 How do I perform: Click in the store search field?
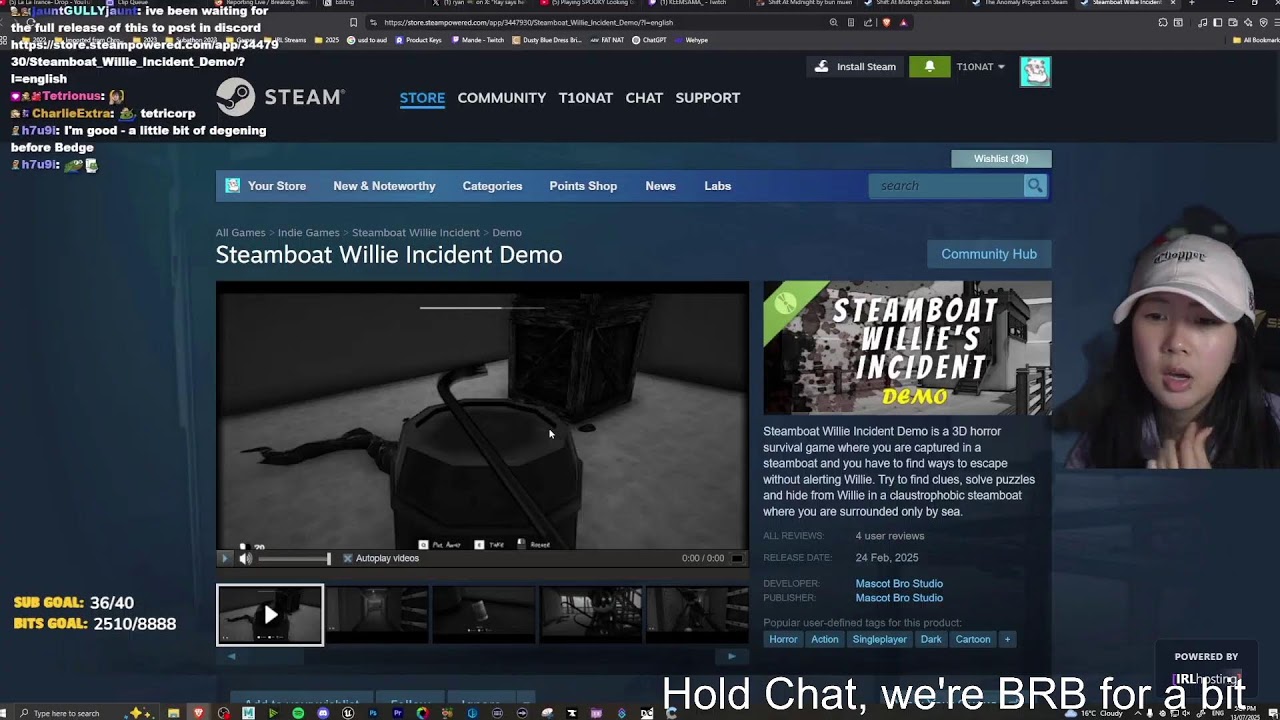pyautogui.click(x=946, y=186)
